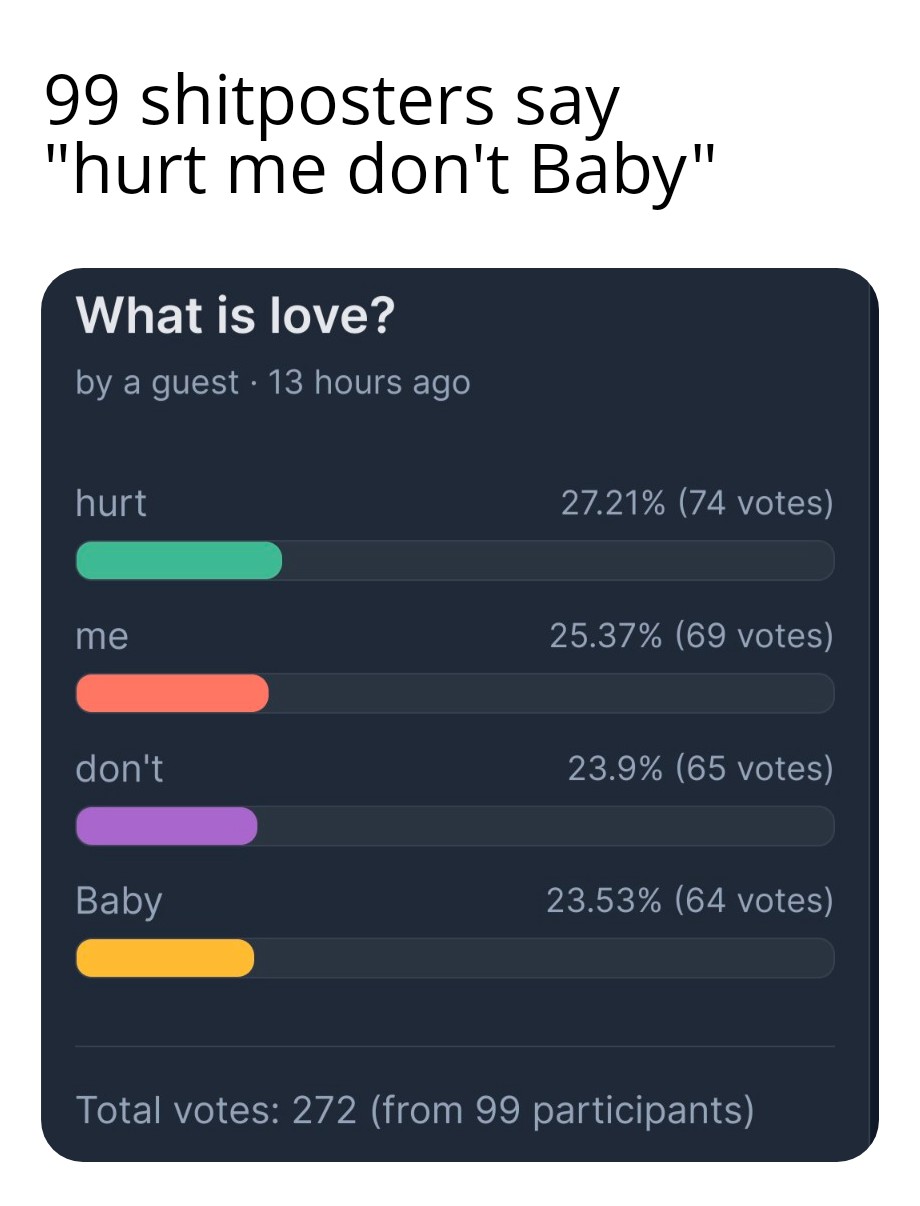Select the "me" poll option label
Screen dimensions: 920x1206
(x=102, y=635)
